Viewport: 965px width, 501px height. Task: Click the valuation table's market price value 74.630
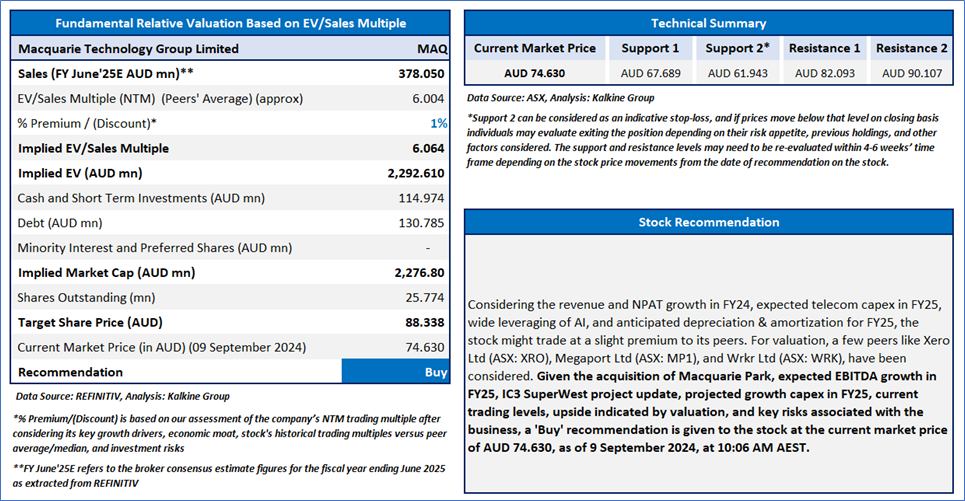(425, 347)
